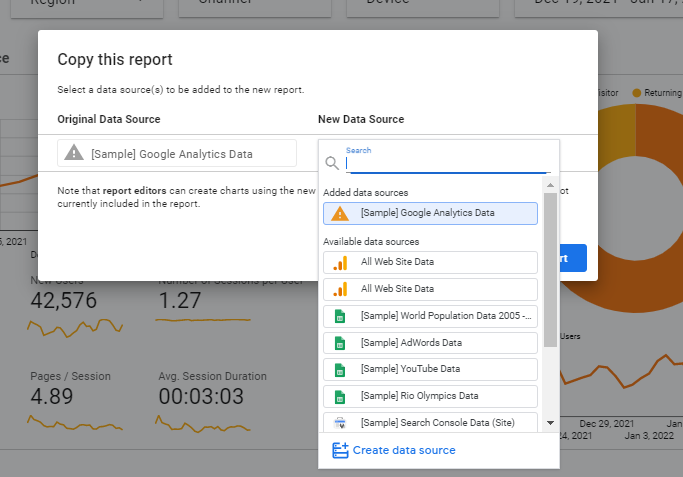Click the Copy this report title
Image resolution: width=683 pixels, height=477 pixels.
tap(115, 60)
